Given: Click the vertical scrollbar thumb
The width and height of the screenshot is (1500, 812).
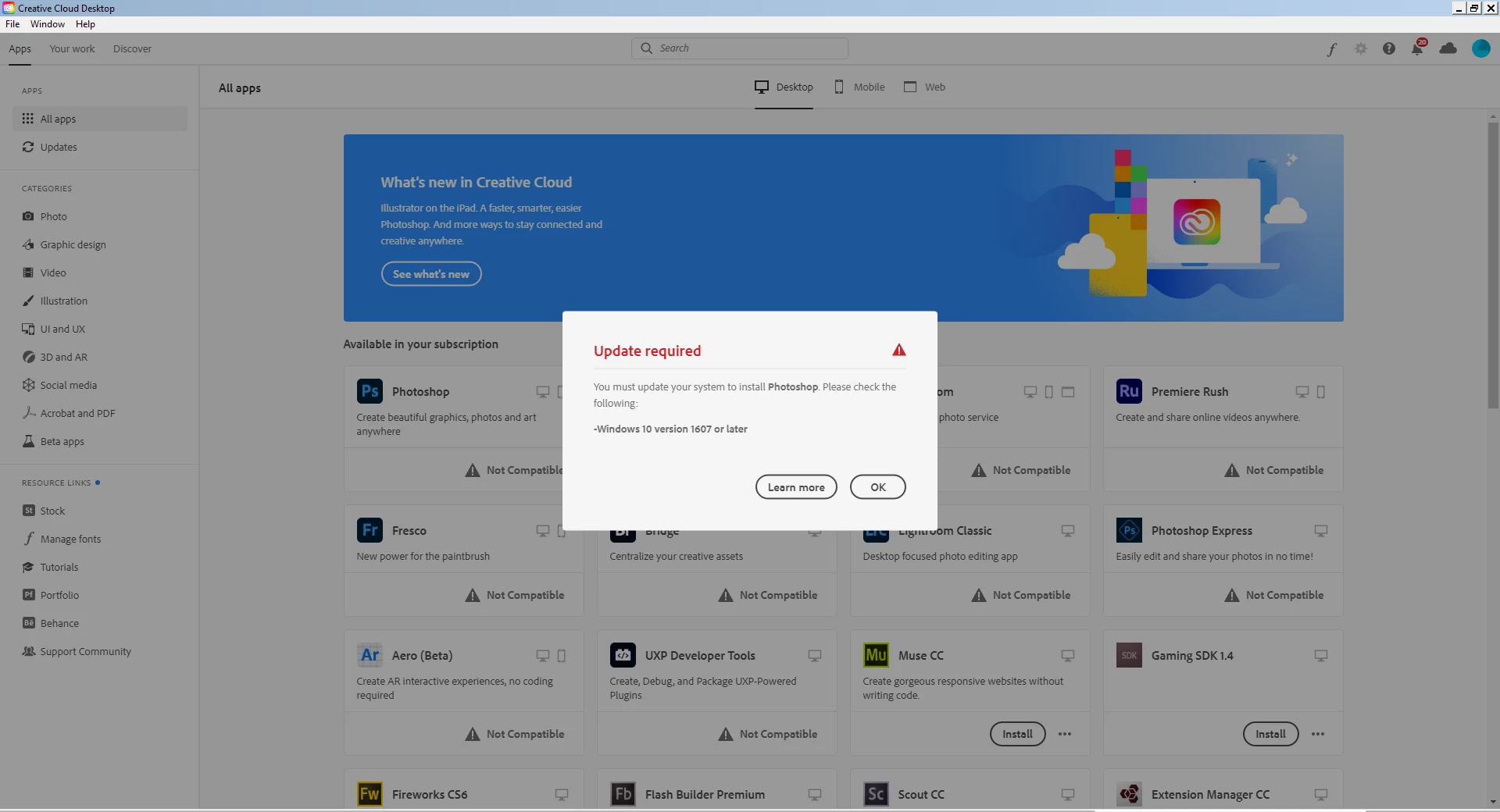Looking at the screenshot, I should [1493, 265].
